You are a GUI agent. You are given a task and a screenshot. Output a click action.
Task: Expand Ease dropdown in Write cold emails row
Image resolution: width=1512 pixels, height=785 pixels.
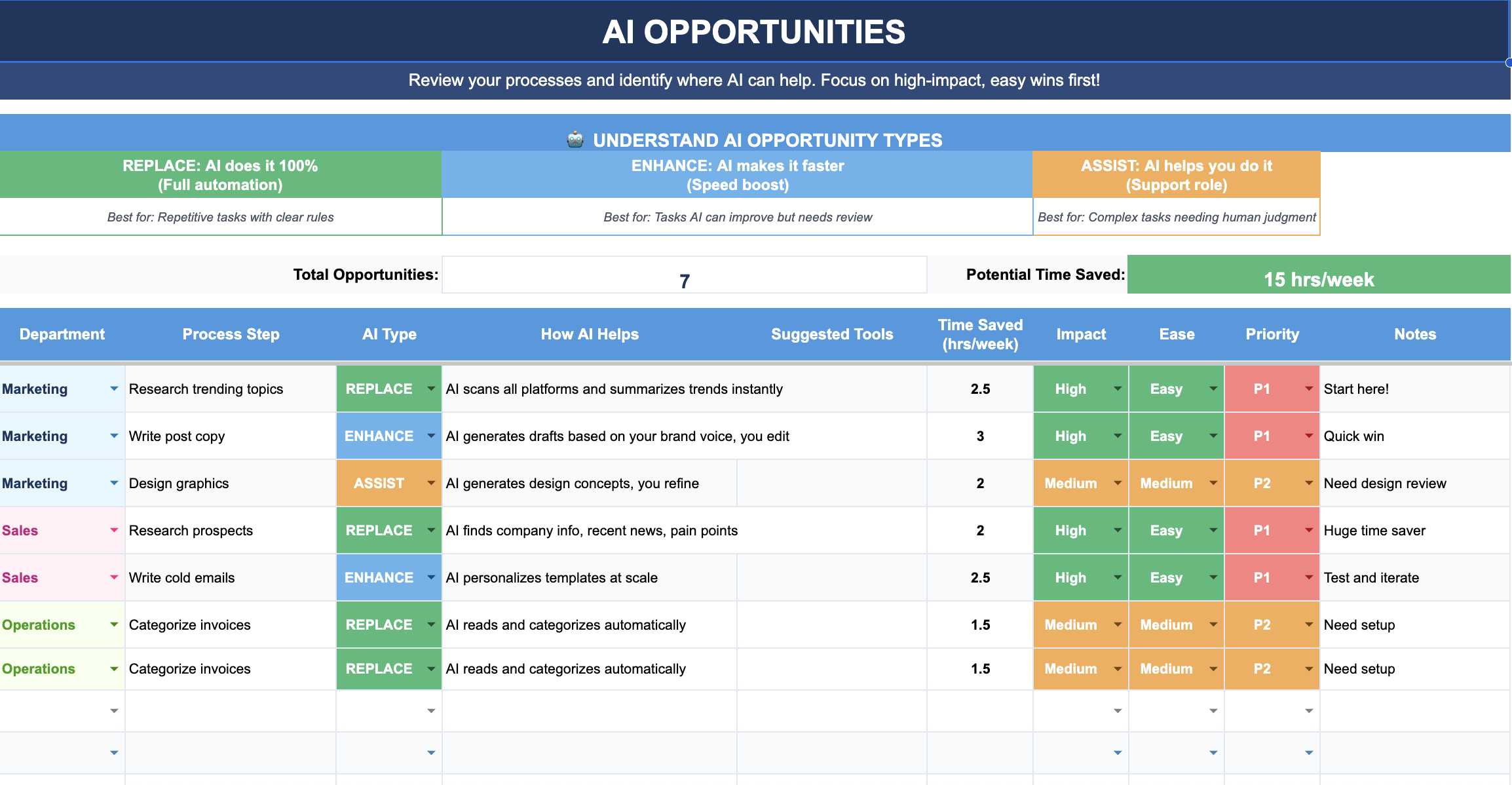[1213, 577]
